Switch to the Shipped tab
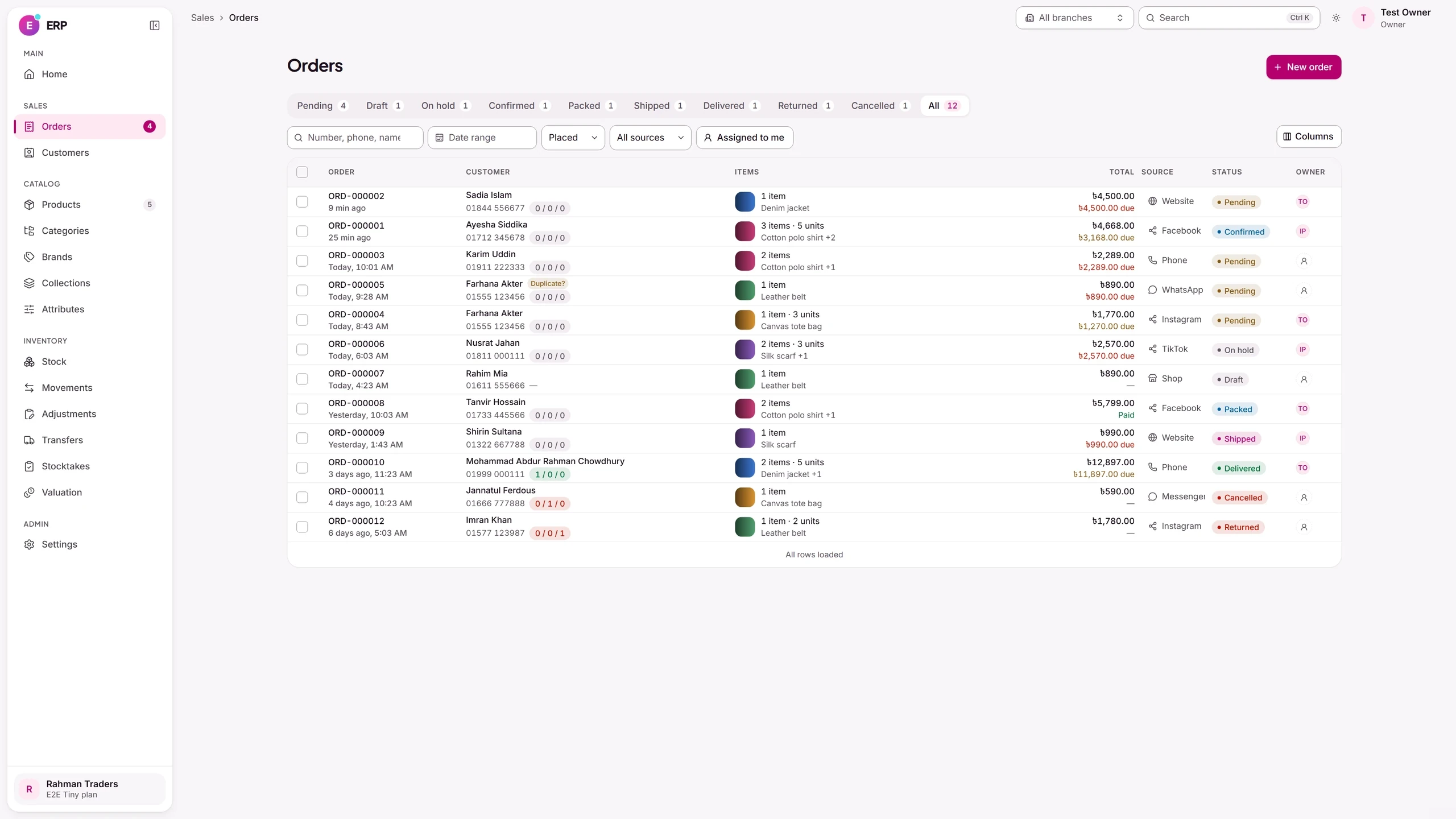 [x=659, y=106]
